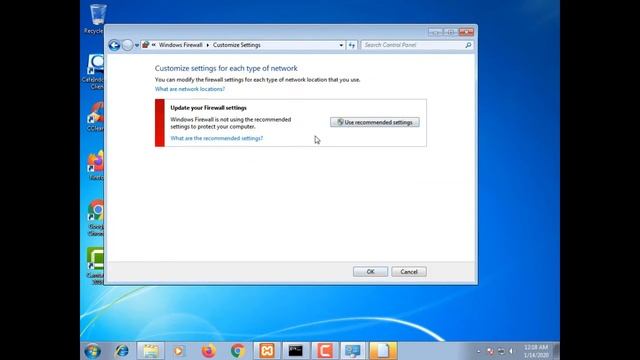Close the Customize Settings window
Screen dimensions: 640x360
click(x=466, y=32)
